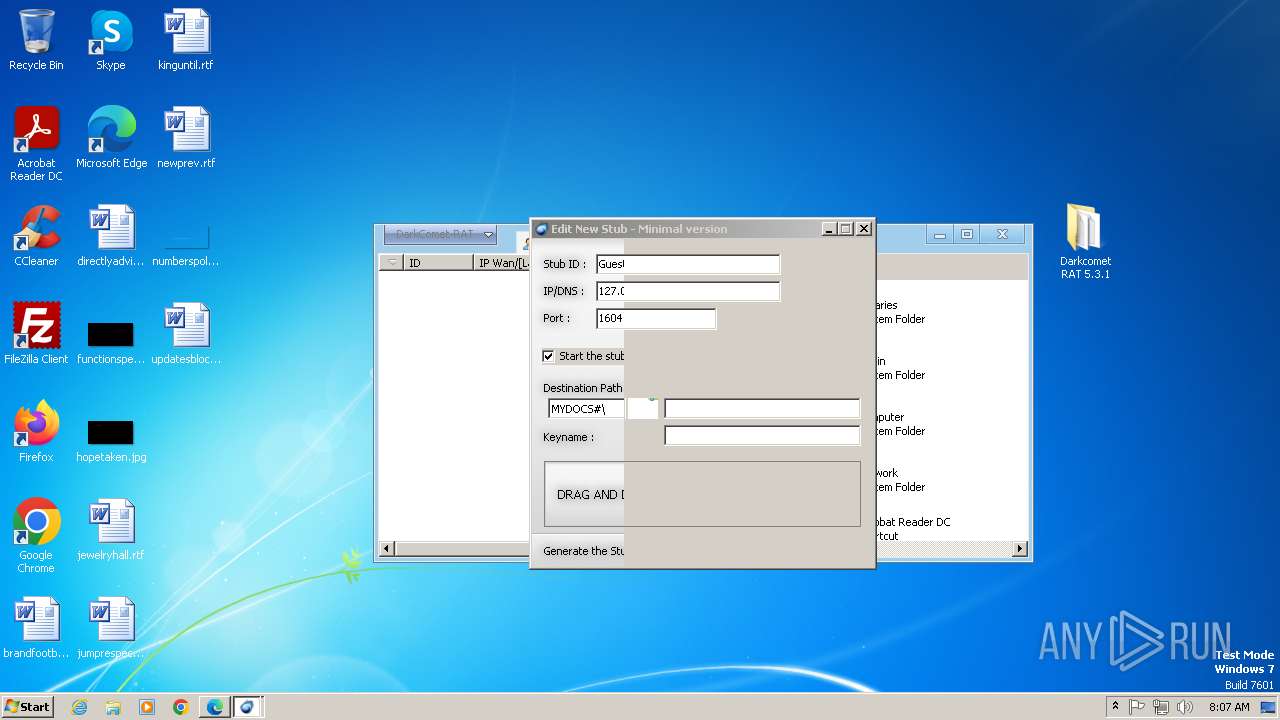Click the Edge icon in the taskbar
Image resolution: width=1280 pixels, height=720 pixels.
point(215,707)
